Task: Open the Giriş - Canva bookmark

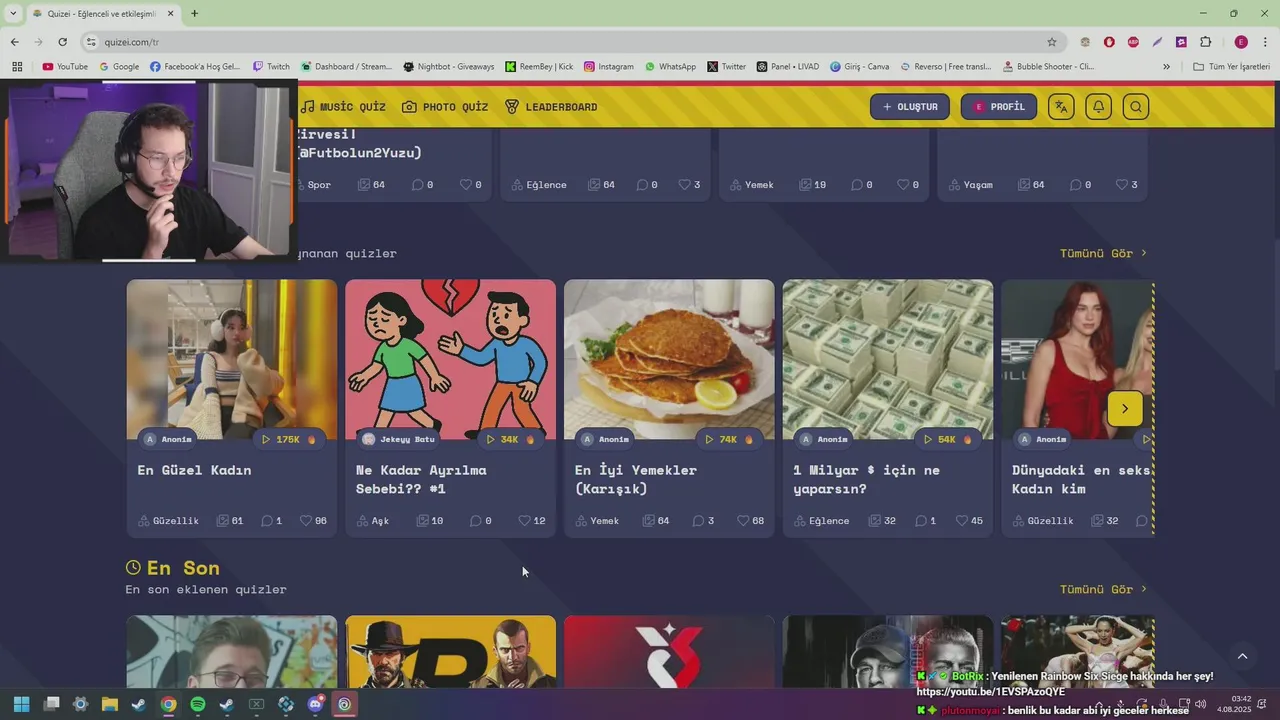Action: [859, 67]
